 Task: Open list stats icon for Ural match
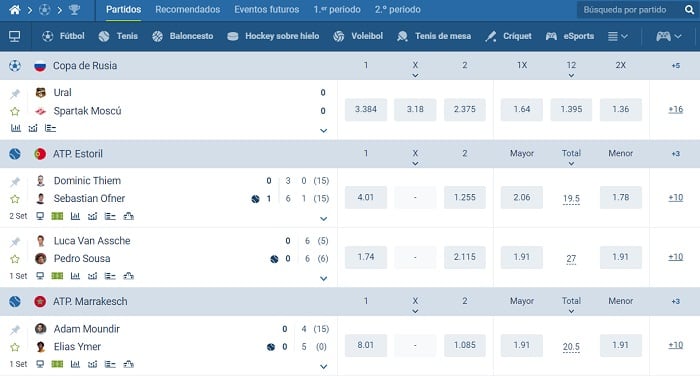[x=50, y=128]
